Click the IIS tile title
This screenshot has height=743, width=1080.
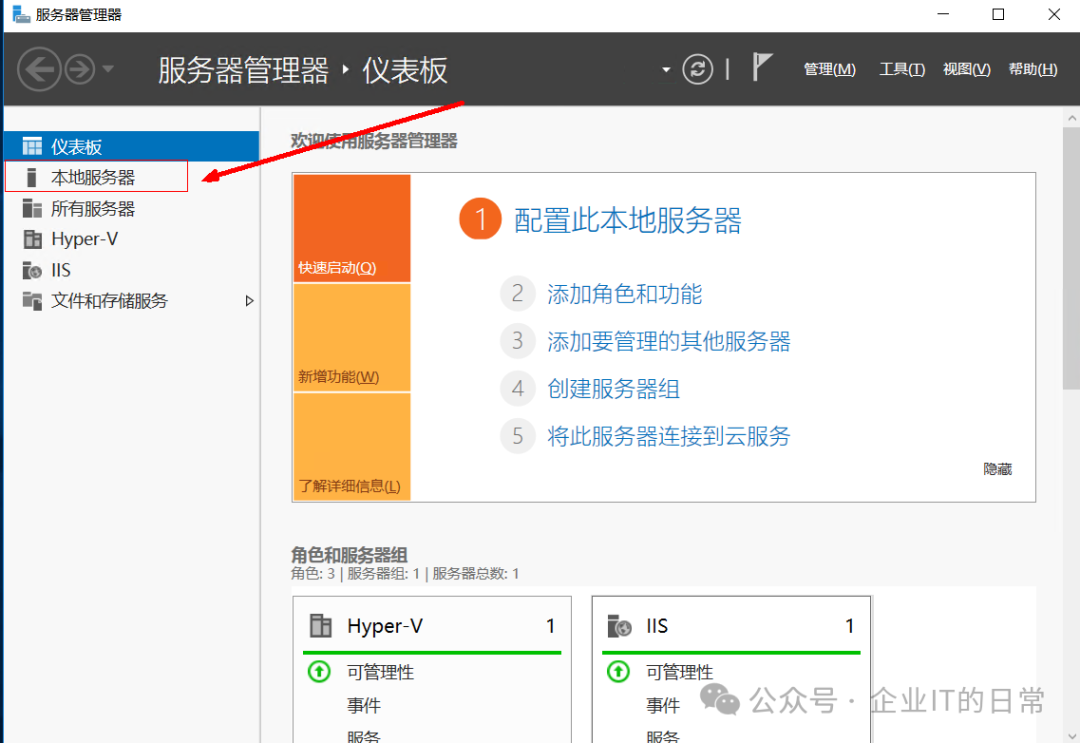(x=657, y=626)
